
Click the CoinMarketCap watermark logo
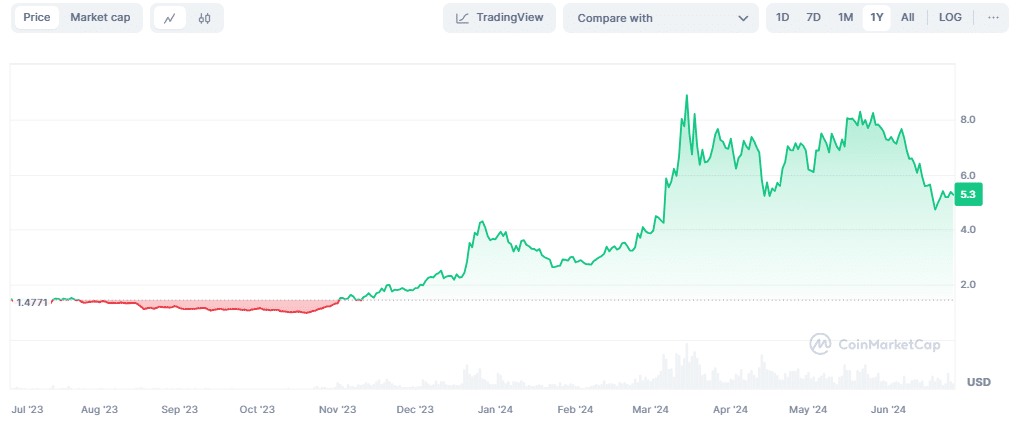tap(875, 344)
